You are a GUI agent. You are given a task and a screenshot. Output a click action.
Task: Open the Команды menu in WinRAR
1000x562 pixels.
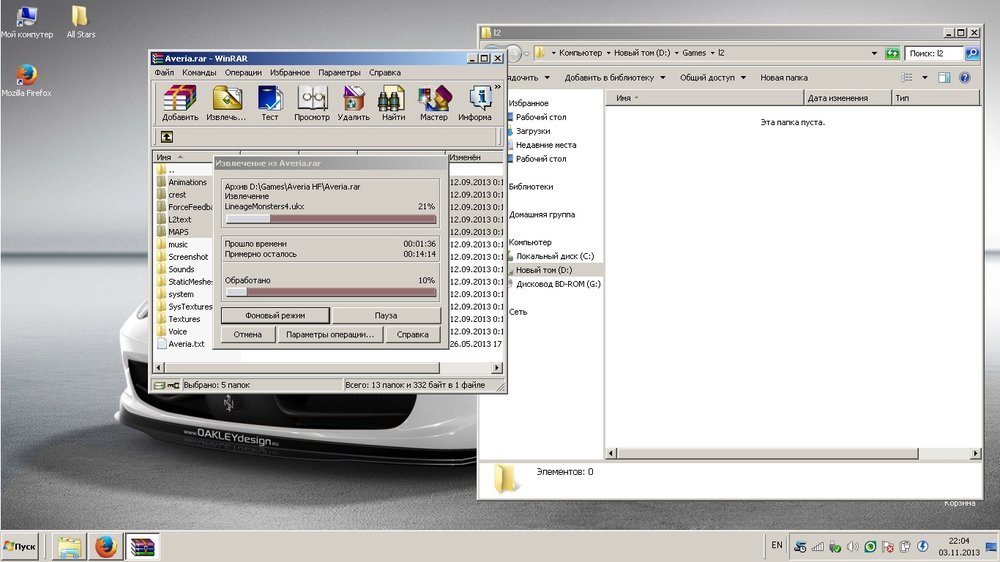tap(199, 73)
